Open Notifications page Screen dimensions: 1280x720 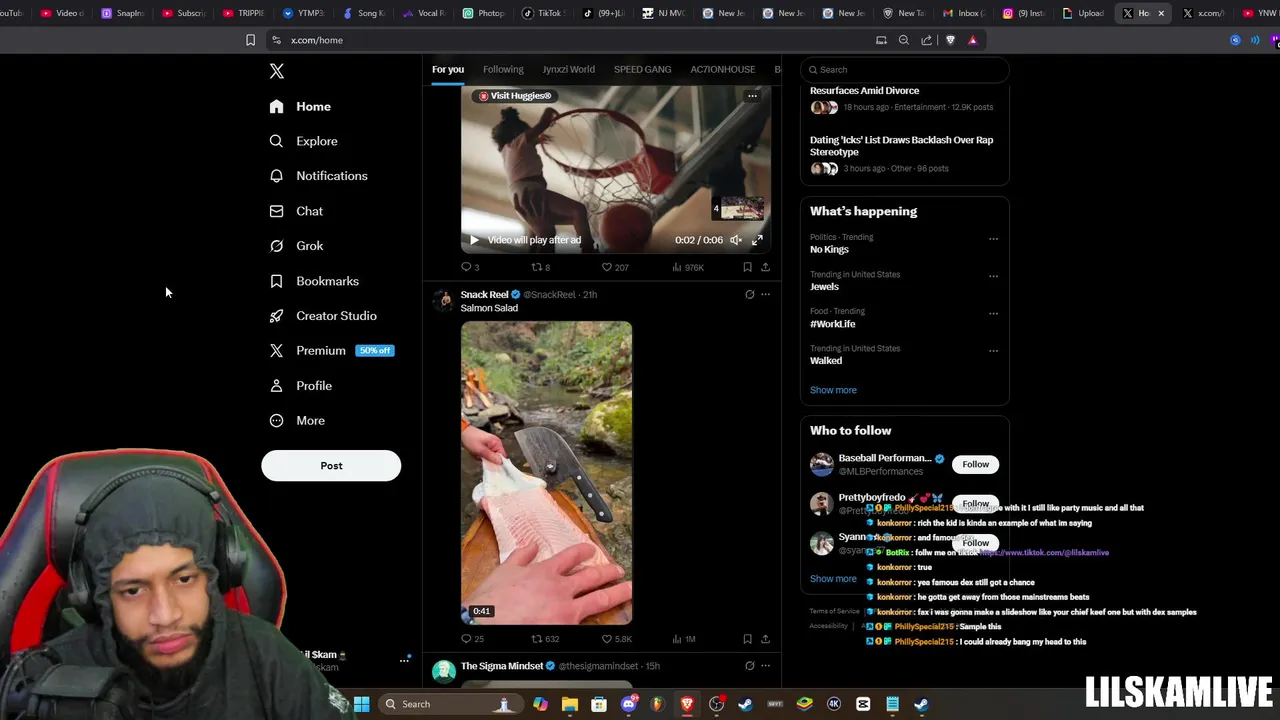click(318, 176)
